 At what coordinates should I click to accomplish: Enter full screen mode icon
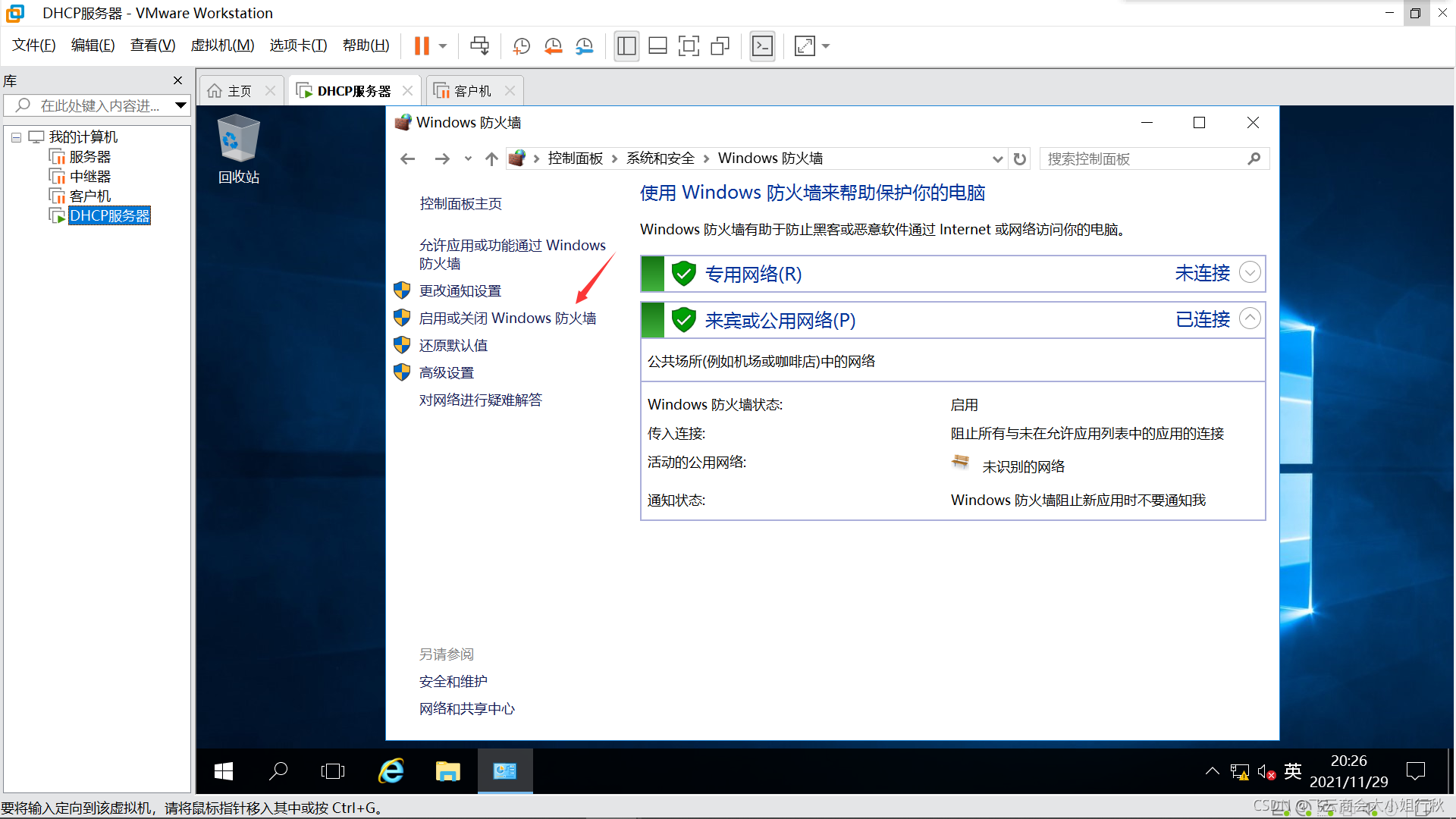click(x=689, y=46)
